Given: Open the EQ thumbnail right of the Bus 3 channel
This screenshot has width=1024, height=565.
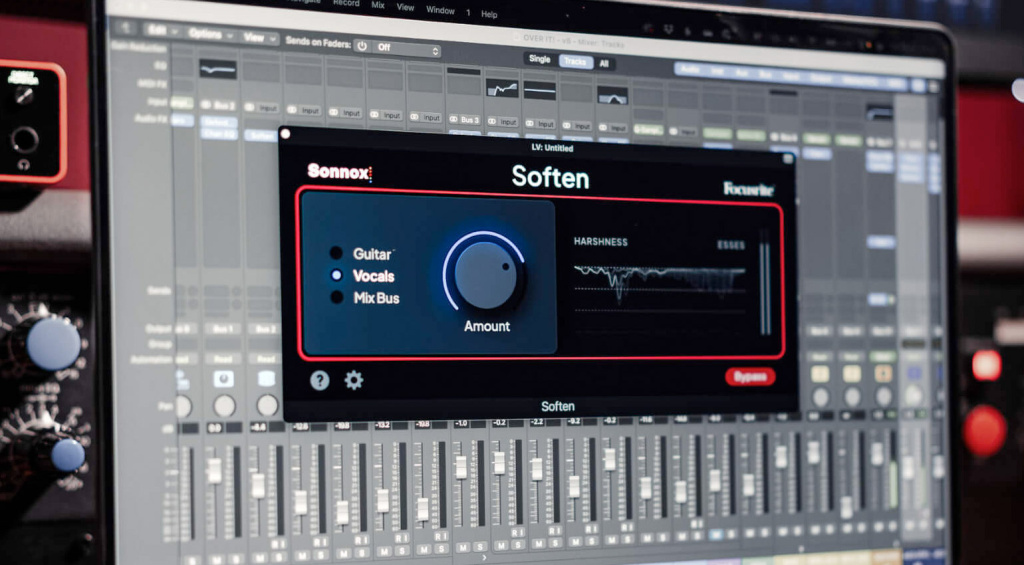Looking at the screenshot, I should (x=502, y=88).
